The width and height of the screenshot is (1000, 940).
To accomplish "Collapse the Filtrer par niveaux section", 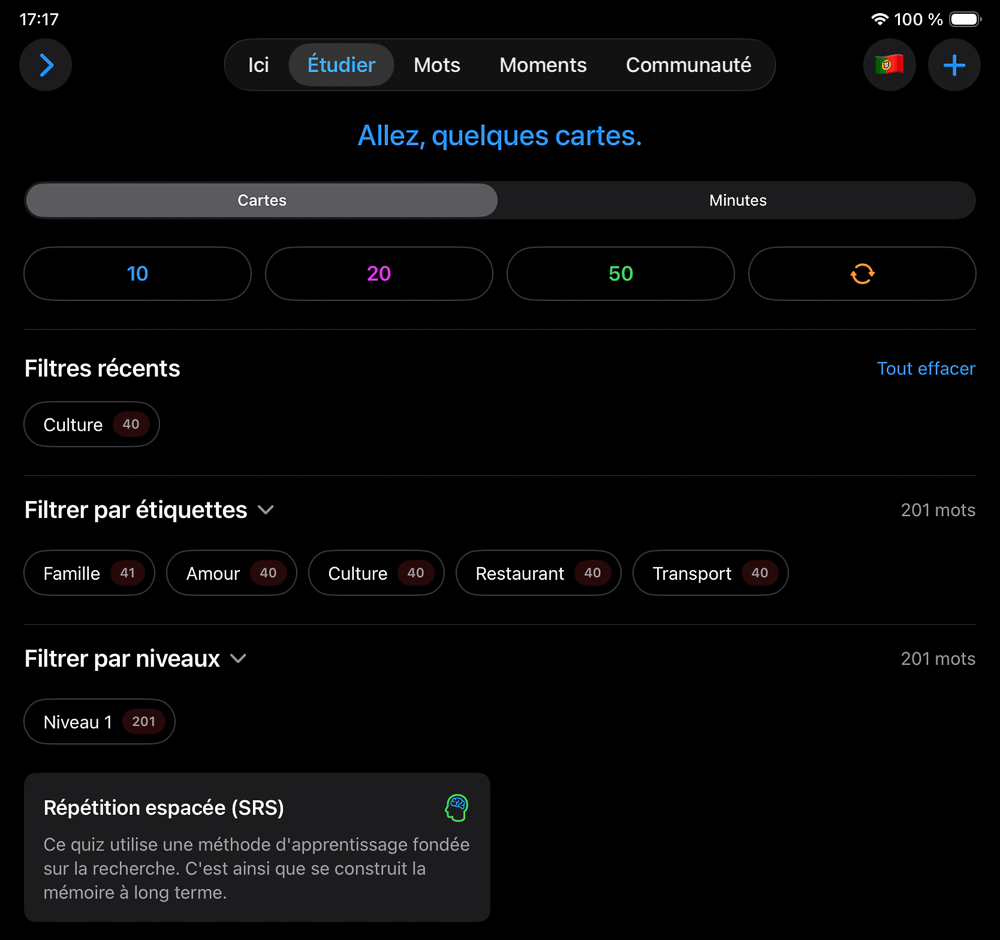I will point(238,659).
